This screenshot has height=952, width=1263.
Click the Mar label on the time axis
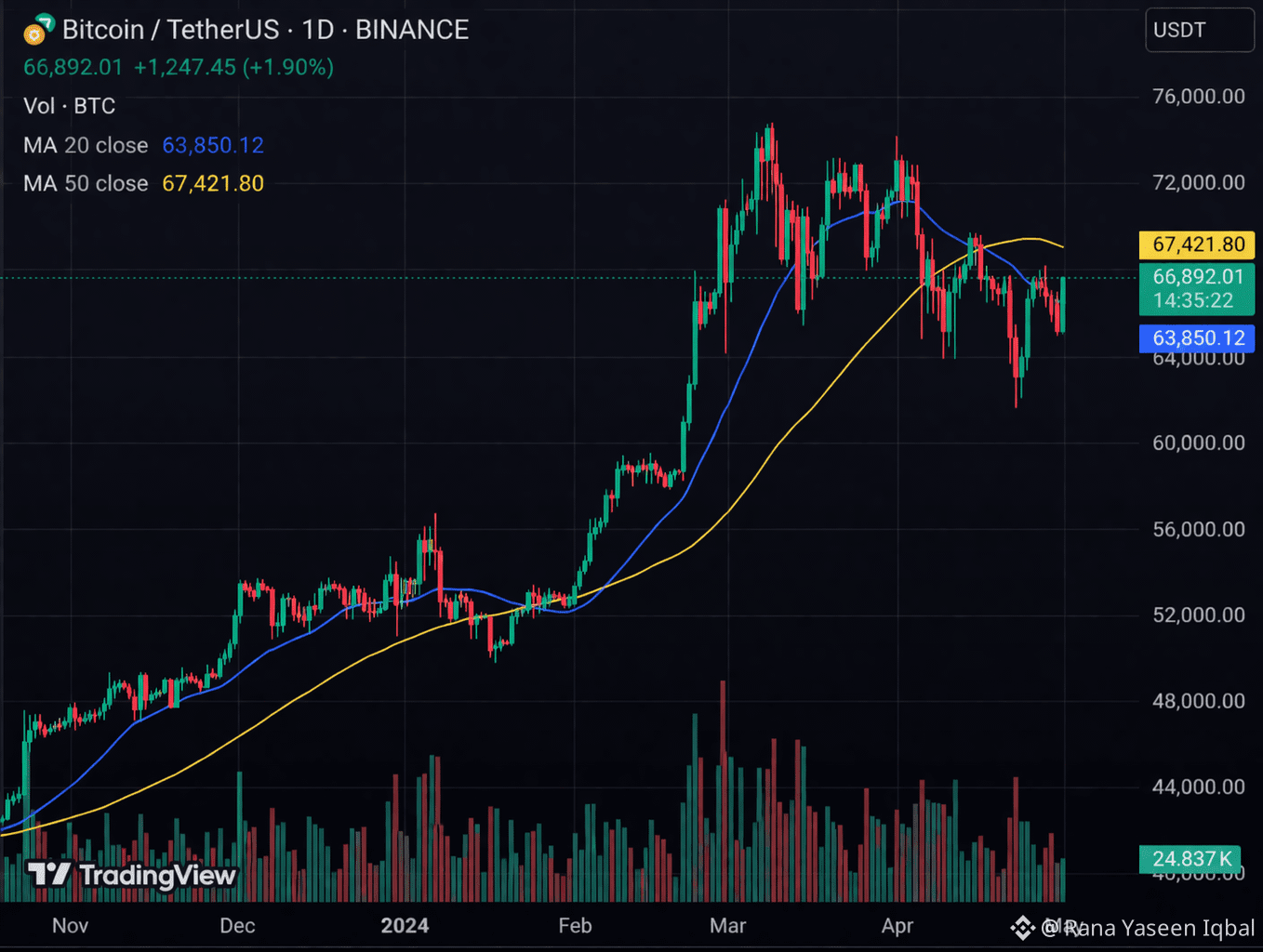(727, 926)
